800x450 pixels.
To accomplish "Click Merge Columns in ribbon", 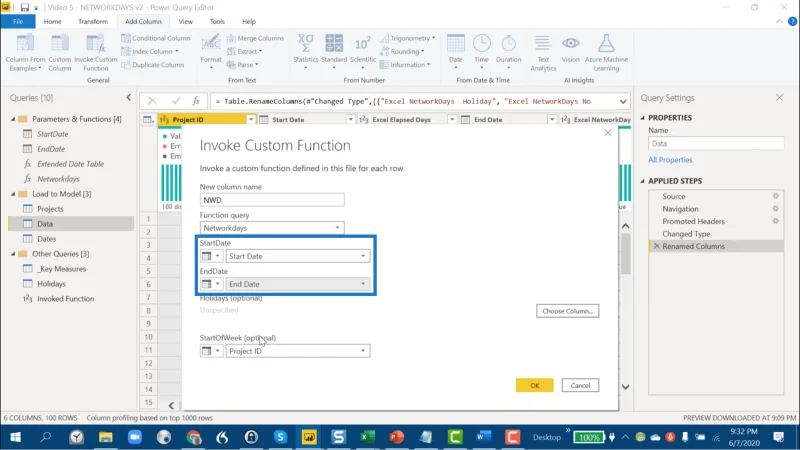I will point(255,38).
